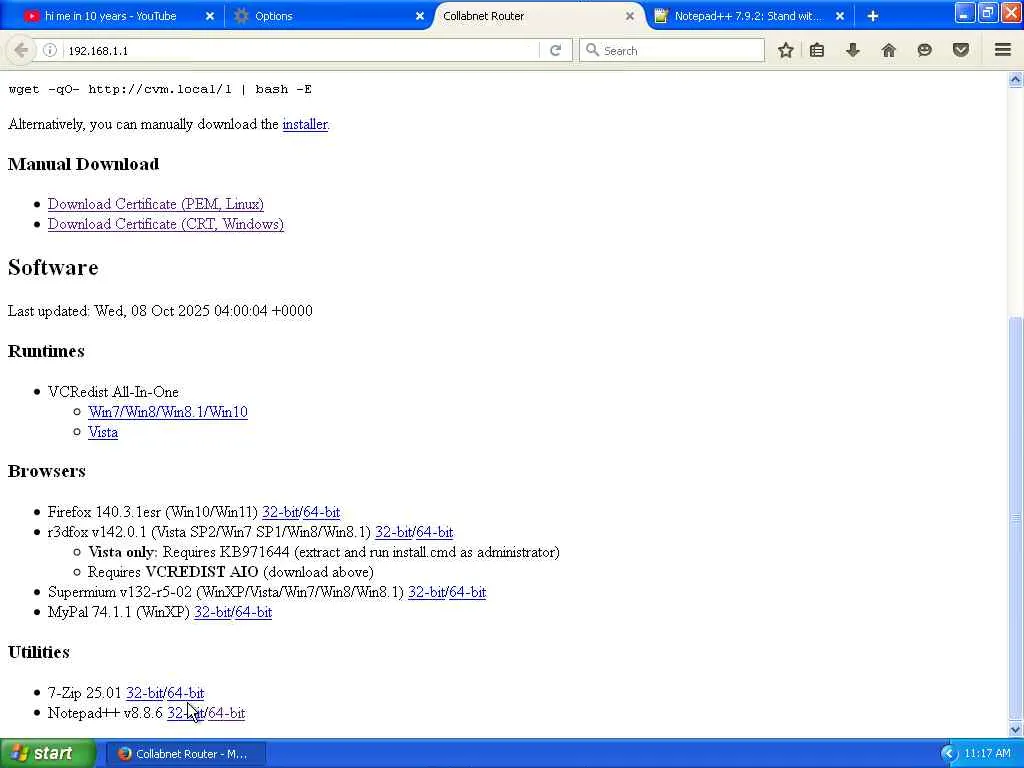The height and width of the screenshot is (768, 1024).
Task: Download r3dfox v142.0.1 32-bit
Action: [x=394, y=532]
